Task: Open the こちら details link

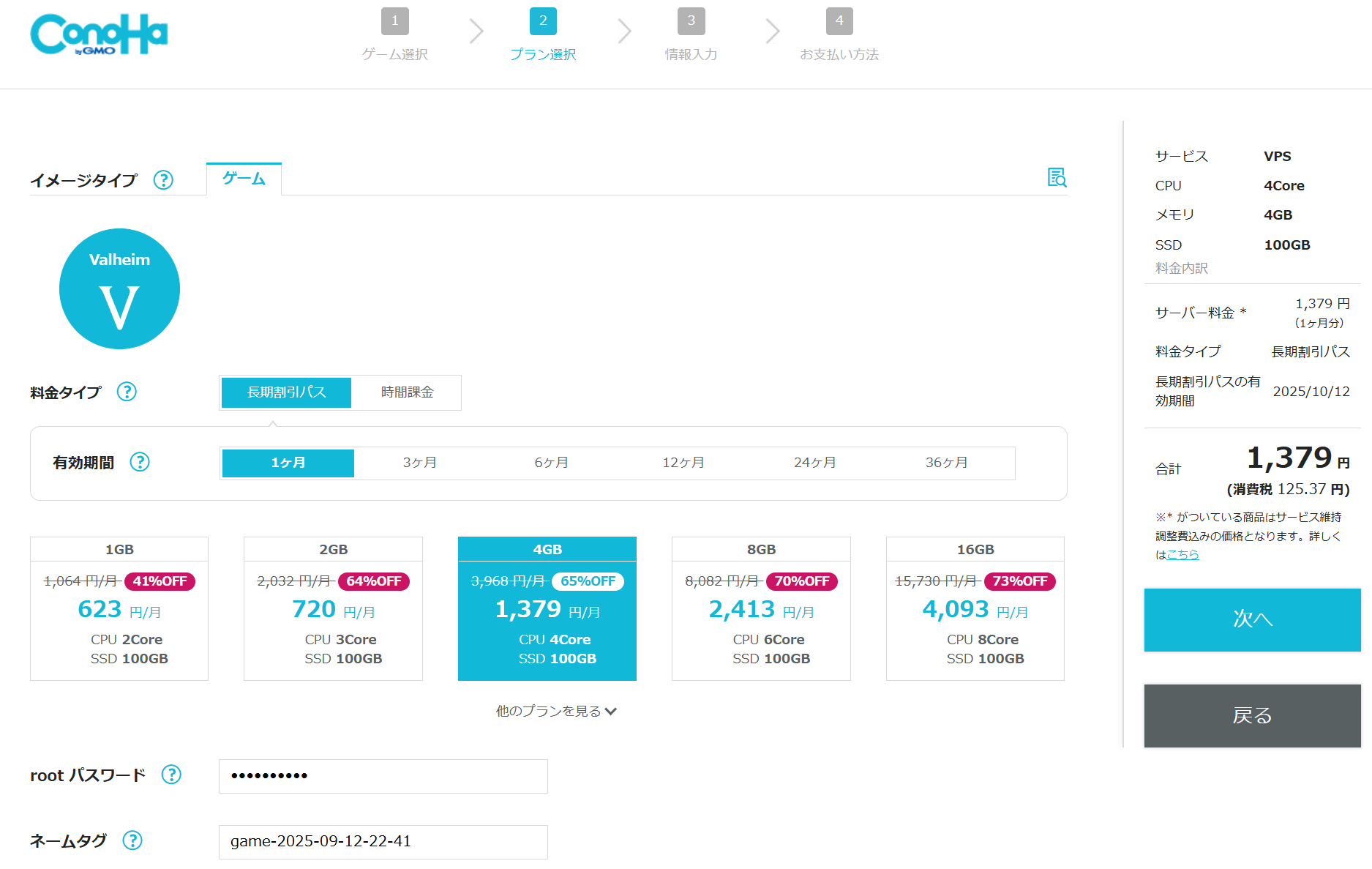Action: point(1183,555)
